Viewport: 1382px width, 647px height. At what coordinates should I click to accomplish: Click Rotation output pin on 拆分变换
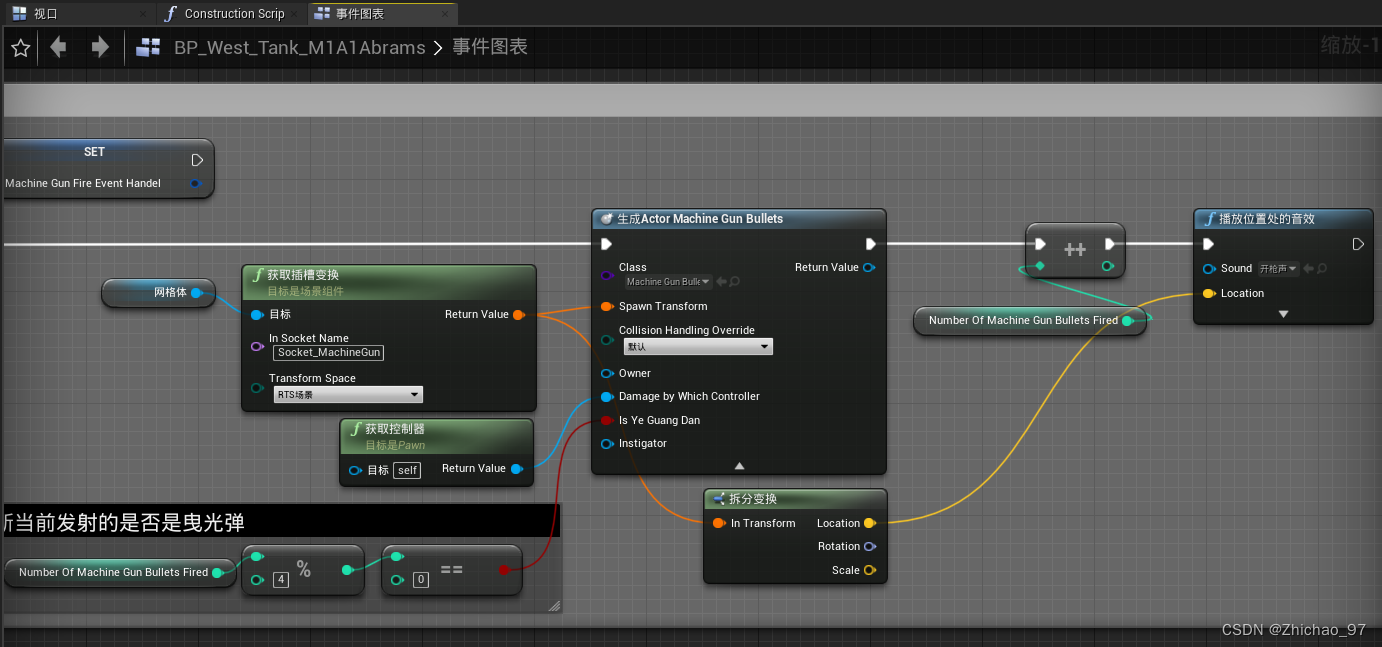click(869, 546)
